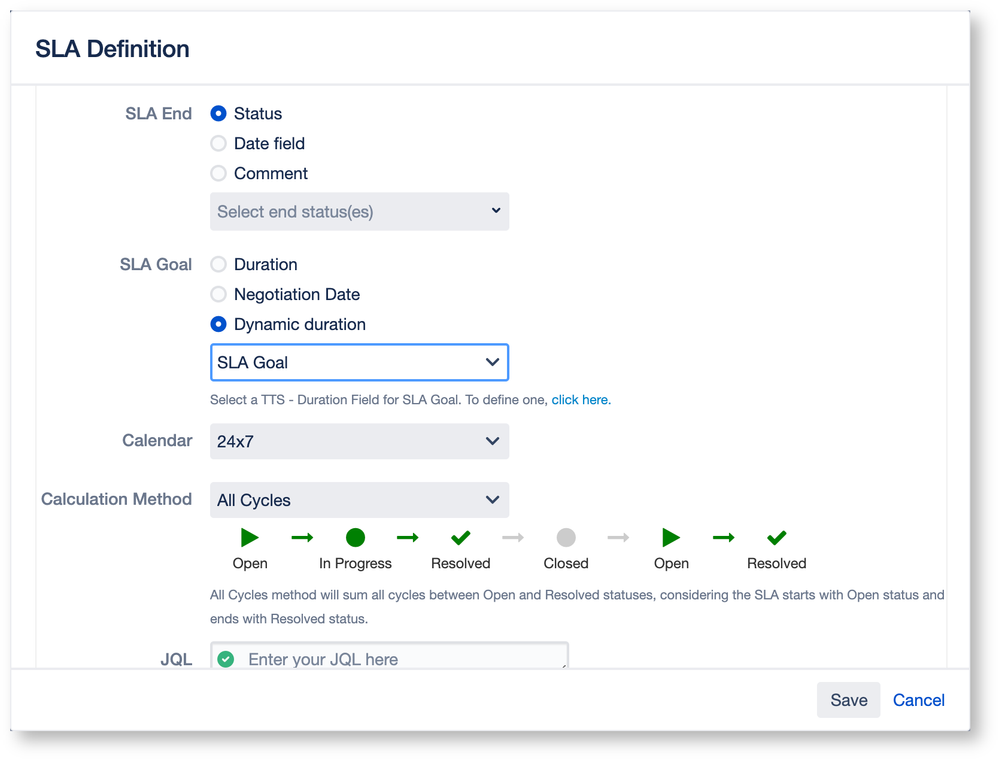This screenshot has width=999, height=760.
Task: Click the first green Resolved checkmark icon
Action: (461, 538)
